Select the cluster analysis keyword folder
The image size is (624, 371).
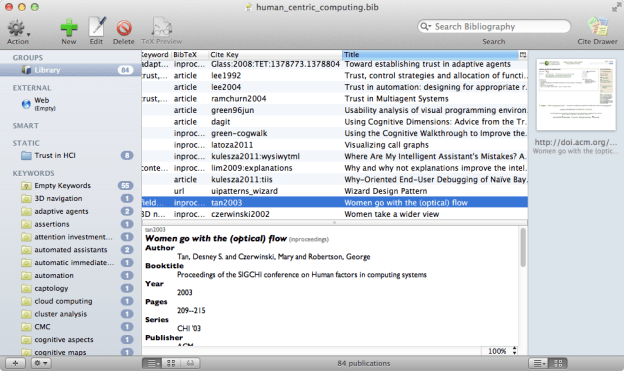pyautogui.click(x=70, y=314)
